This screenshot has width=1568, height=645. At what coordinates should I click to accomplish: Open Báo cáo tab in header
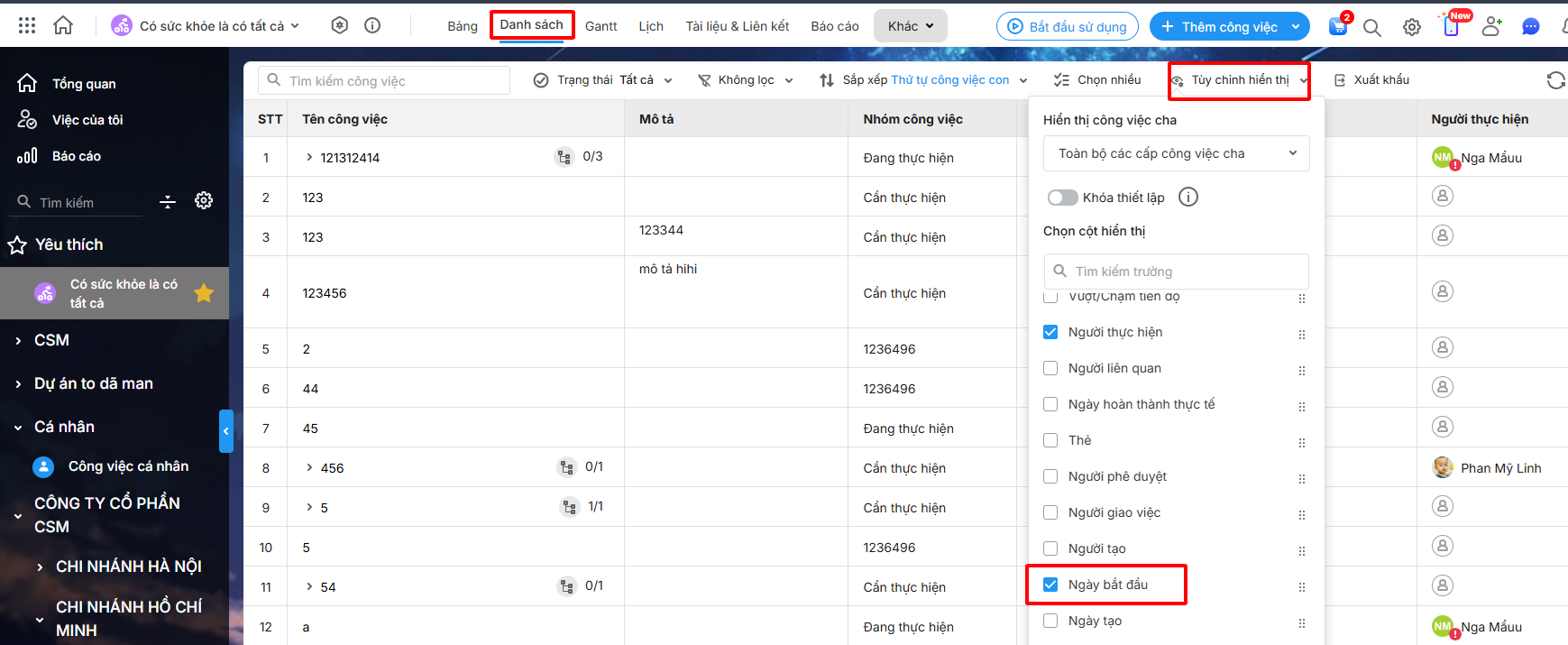(835, 26)
